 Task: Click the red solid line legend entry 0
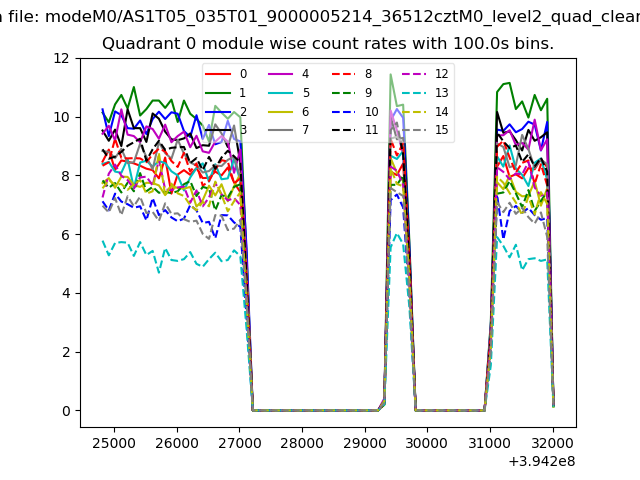pos(226,74)
